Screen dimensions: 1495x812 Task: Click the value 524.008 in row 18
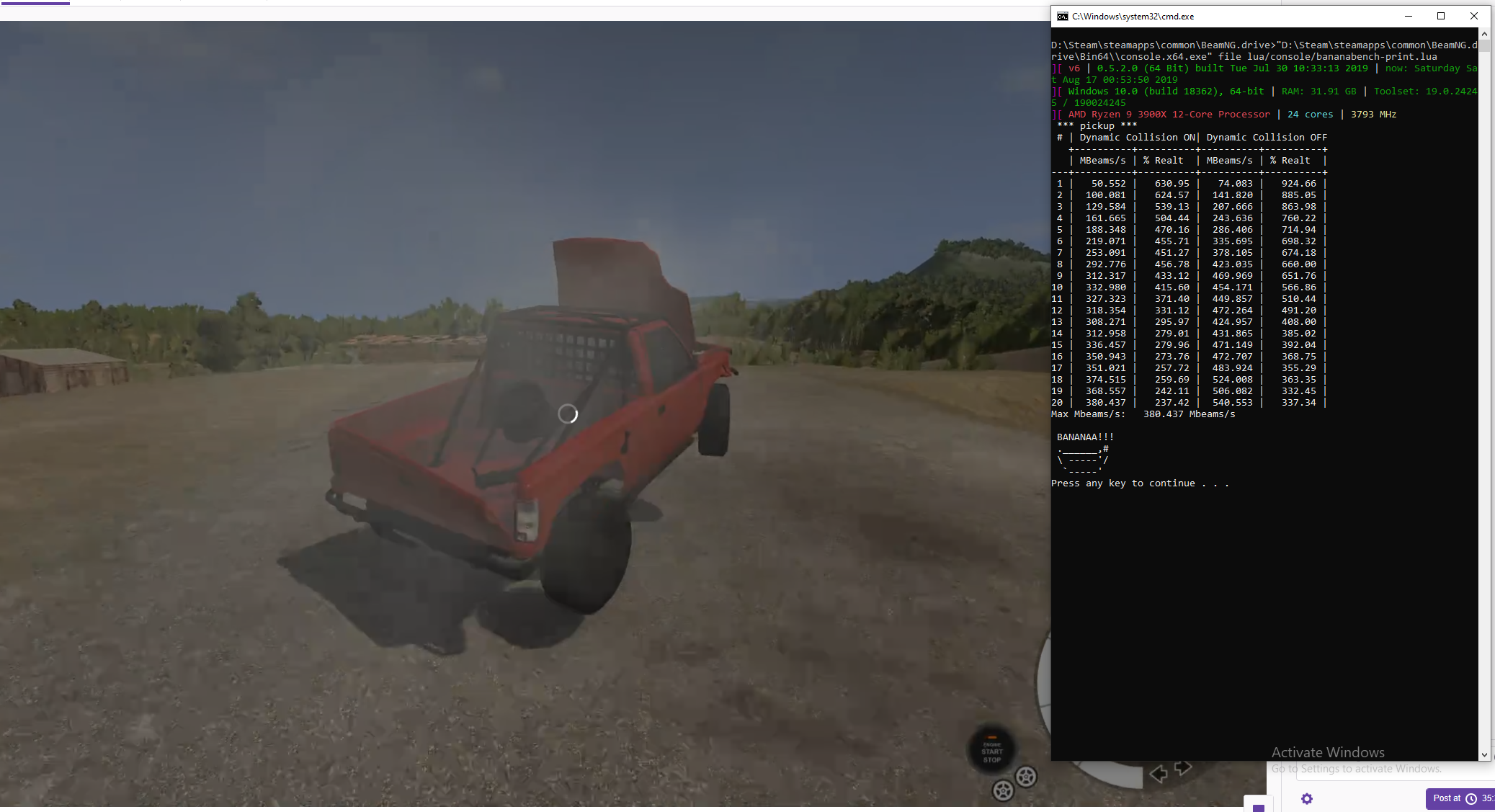(1232, 380)
